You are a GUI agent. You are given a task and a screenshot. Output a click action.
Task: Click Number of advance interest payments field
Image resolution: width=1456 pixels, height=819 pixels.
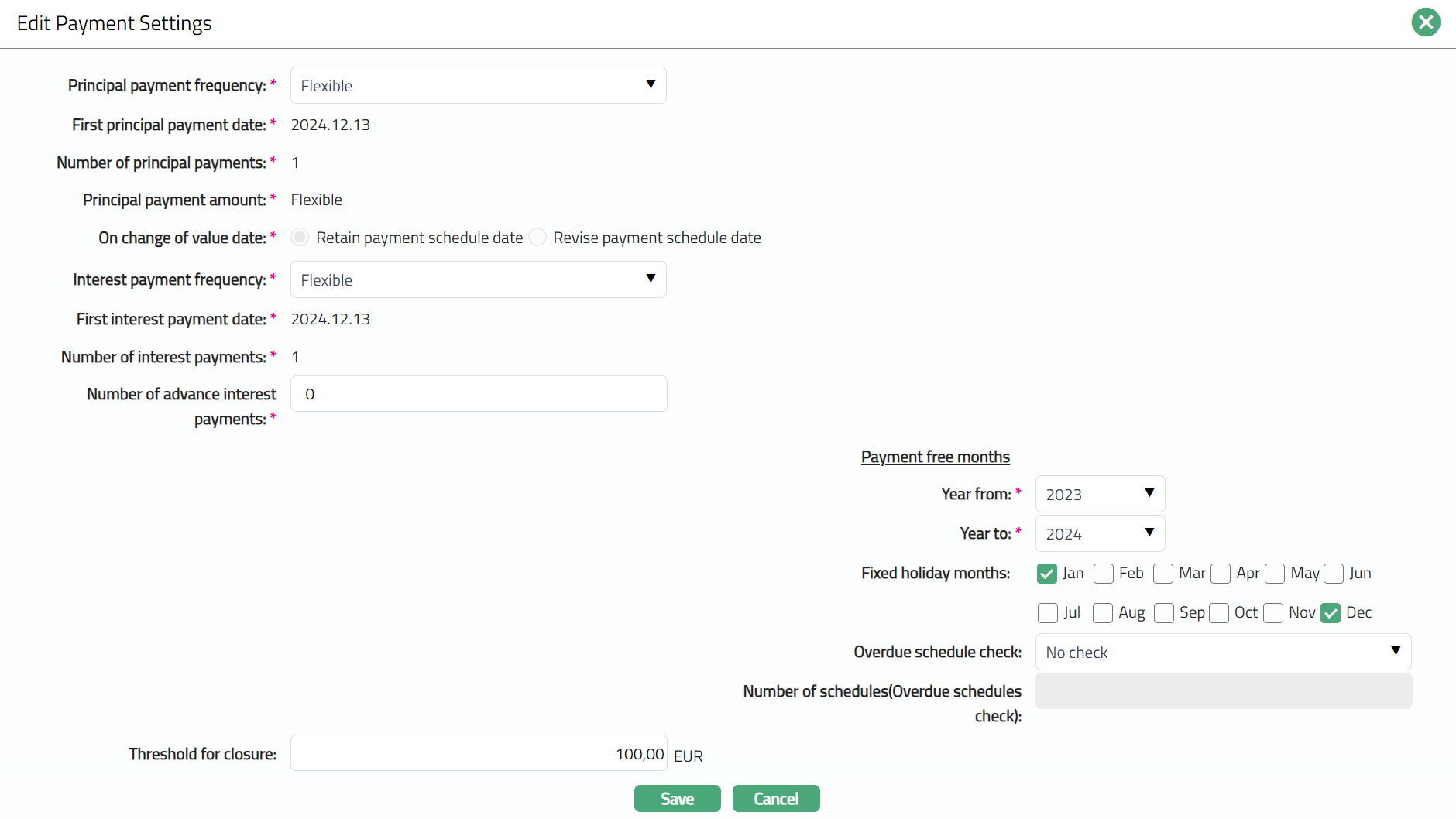coord(478,394)
